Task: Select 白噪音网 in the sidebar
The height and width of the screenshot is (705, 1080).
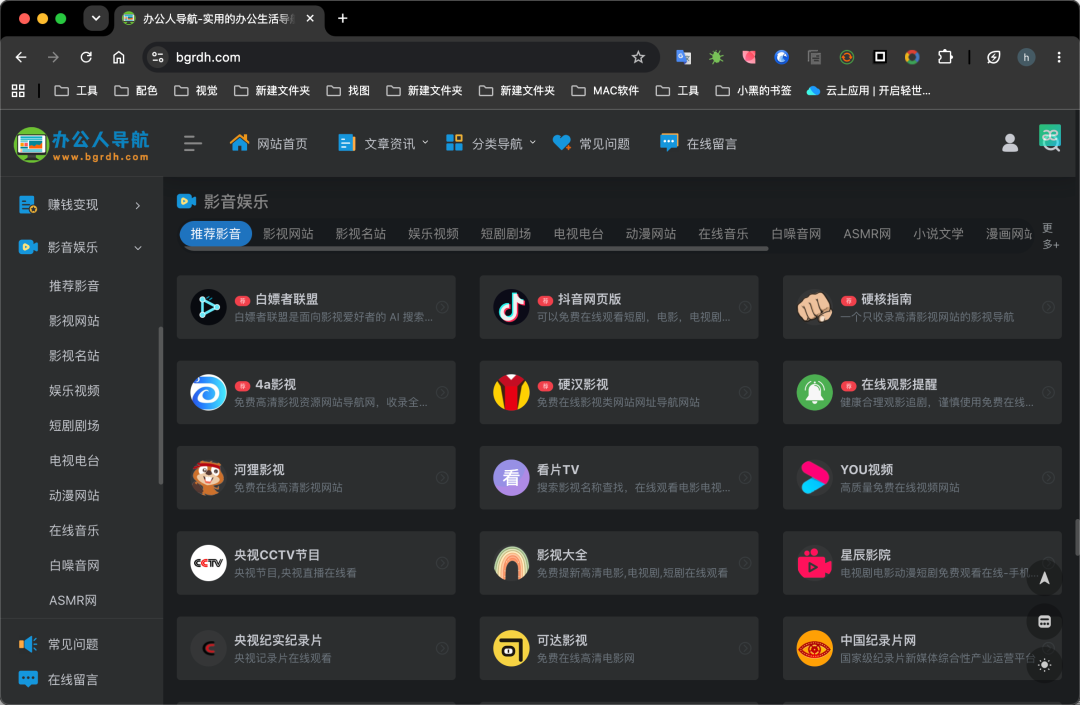Action: [x=74, y=566]
